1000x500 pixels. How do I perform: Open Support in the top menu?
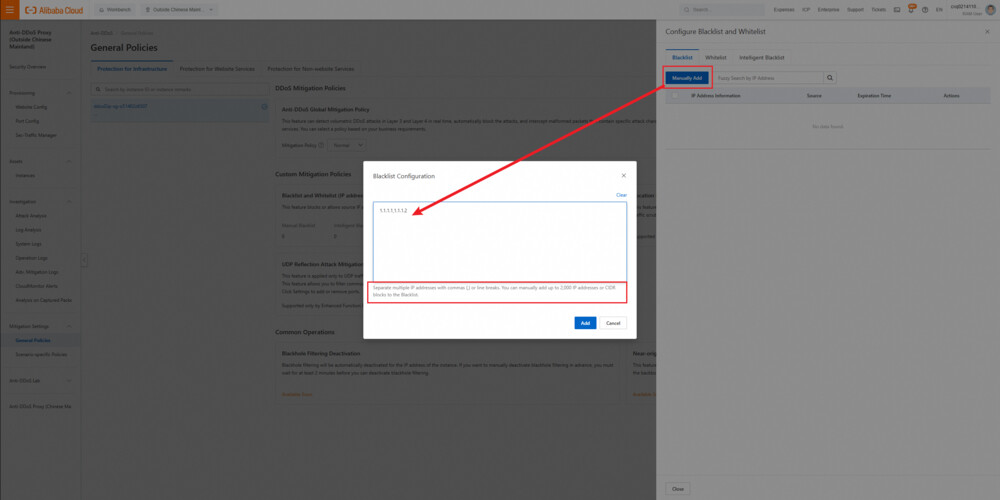point(855,10)
